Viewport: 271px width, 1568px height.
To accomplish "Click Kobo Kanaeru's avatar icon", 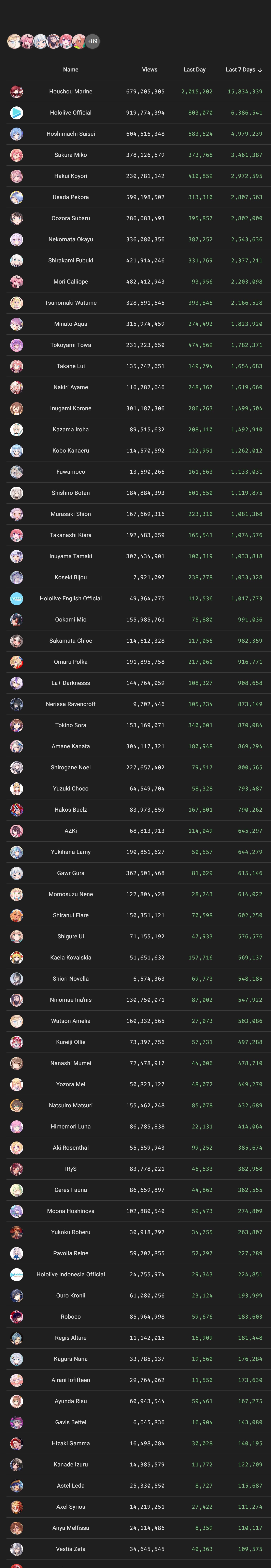I will 16,450.
